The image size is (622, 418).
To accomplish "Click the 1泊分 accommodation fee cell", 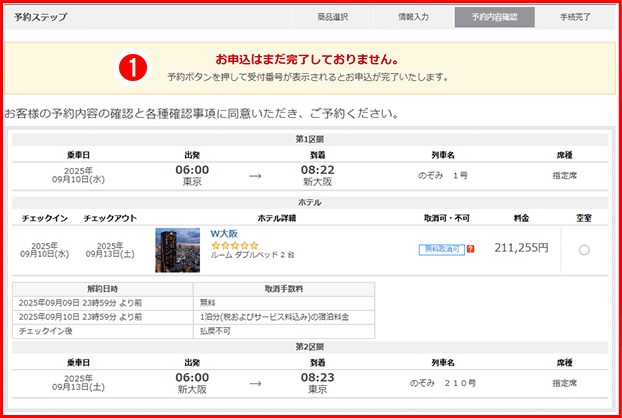I will point(284,317).
